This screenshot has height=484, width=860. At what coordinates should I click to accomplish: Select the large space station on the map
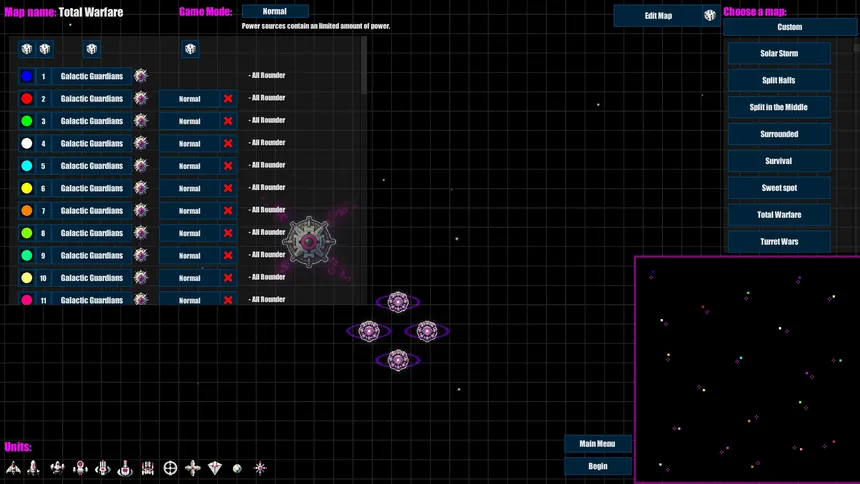309,241
